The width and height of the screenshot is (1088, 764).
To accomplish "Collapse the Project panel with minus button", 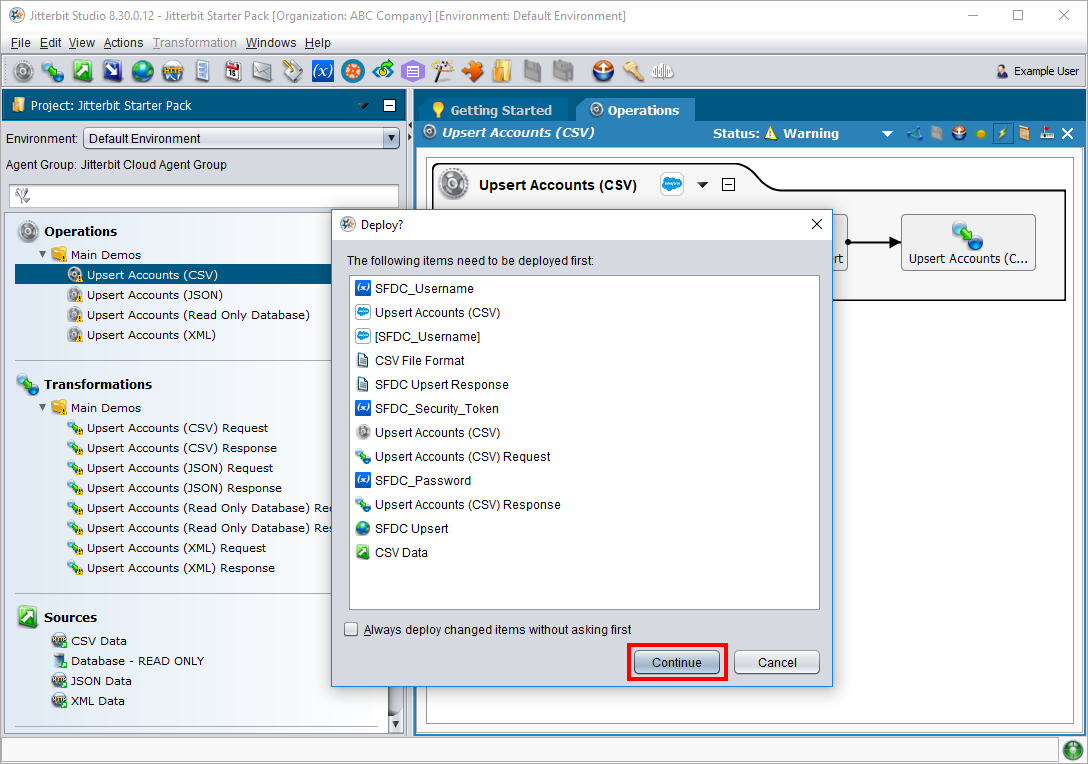I will click(x=389, y=106).
